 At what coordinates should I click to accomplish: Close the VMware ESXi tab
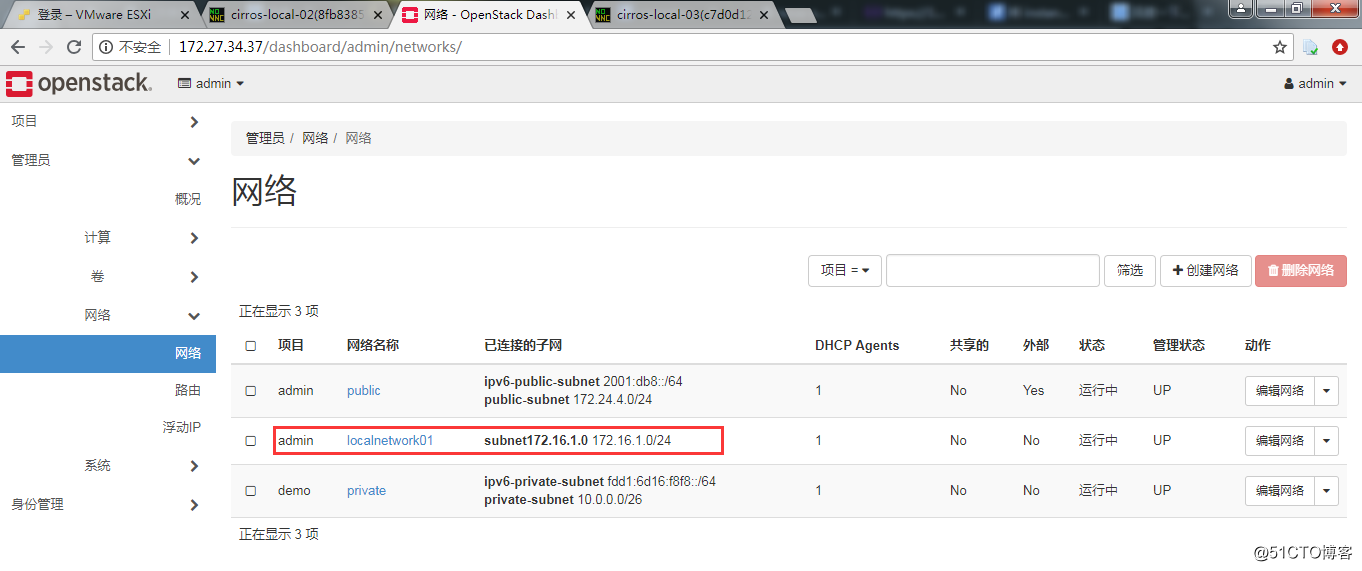pos(185,15)
